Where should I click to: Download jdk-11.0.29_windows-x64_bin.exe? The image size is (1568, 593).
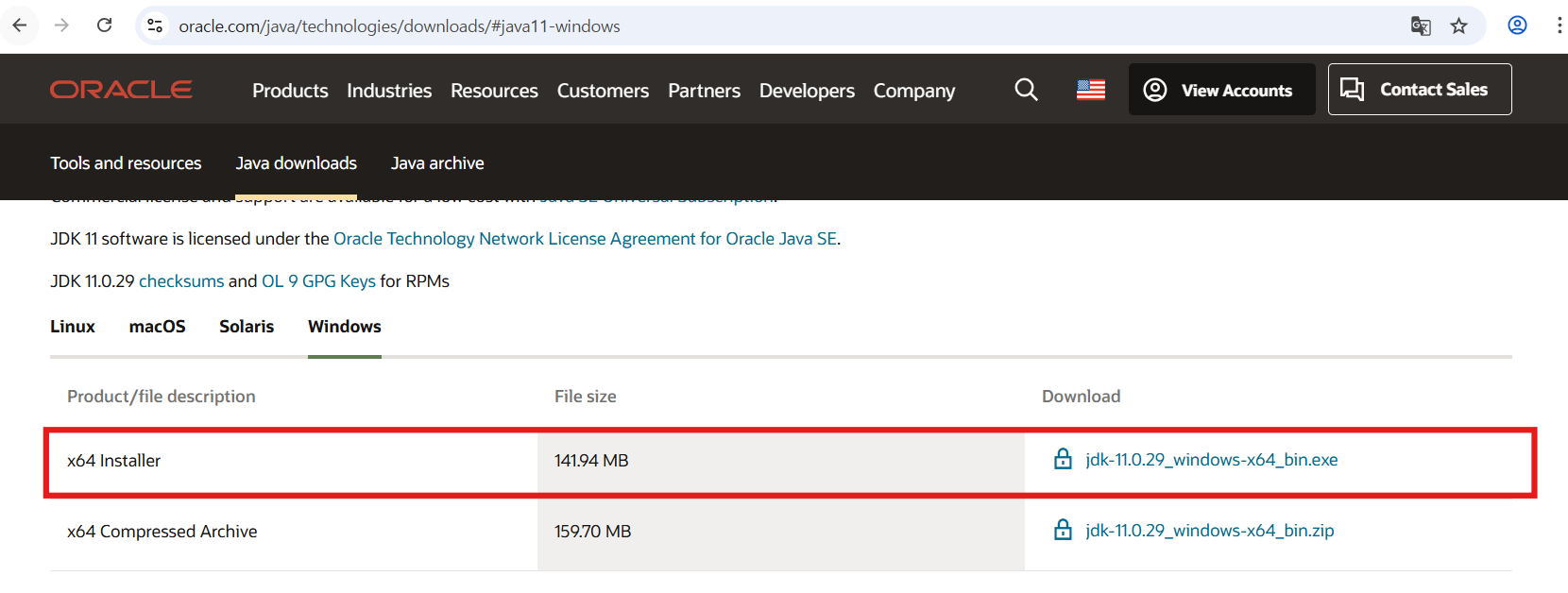click(x=1212, y=460)
